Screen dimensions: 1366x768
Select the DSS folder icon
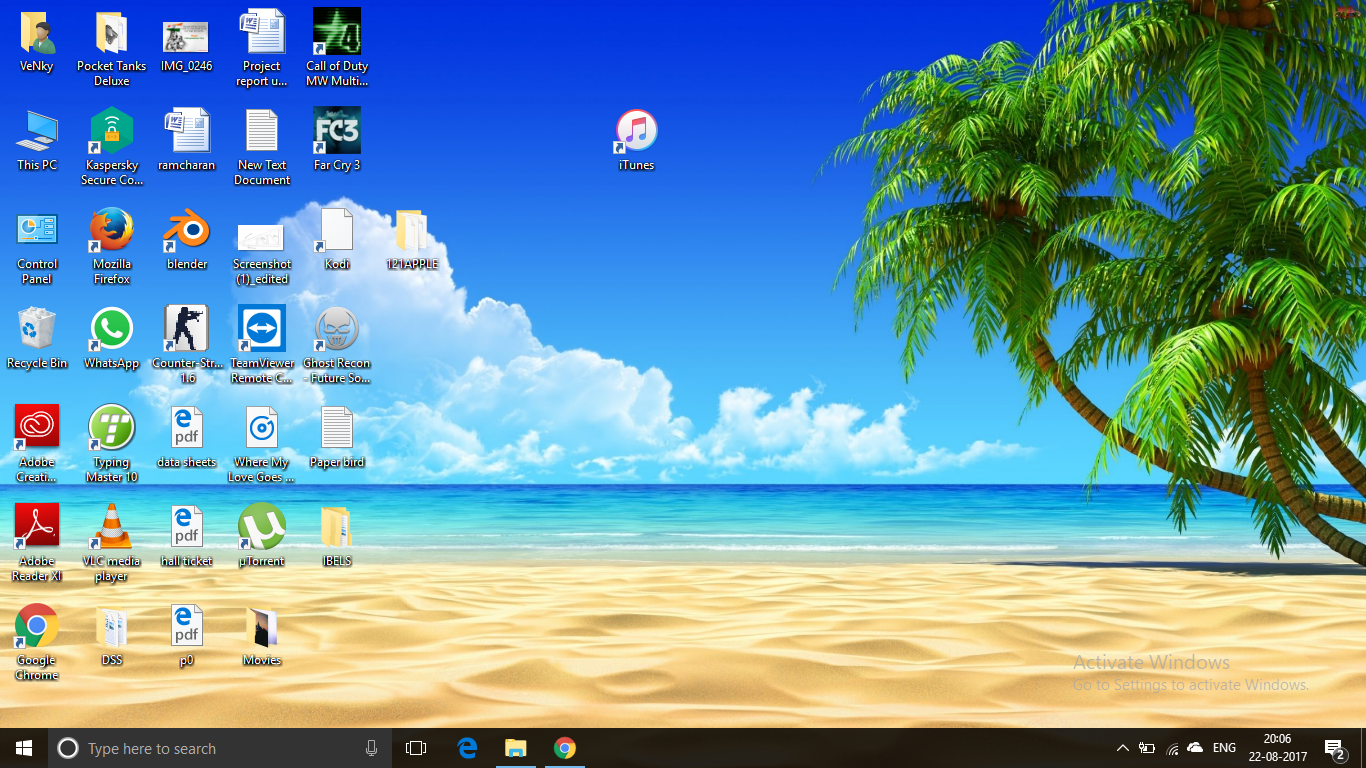click(x=112, y=636)
